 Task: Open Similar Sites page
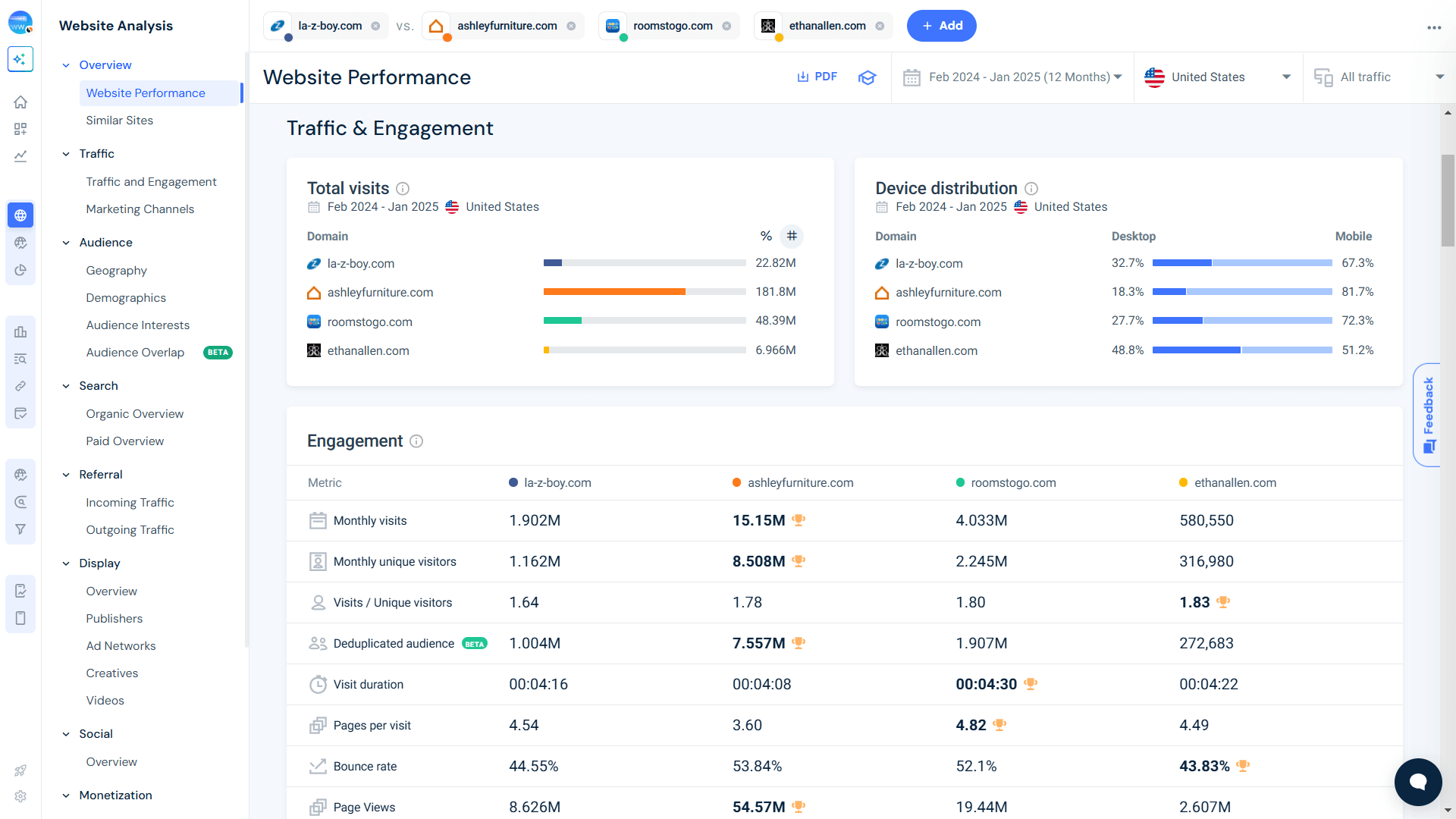[119, 121]
